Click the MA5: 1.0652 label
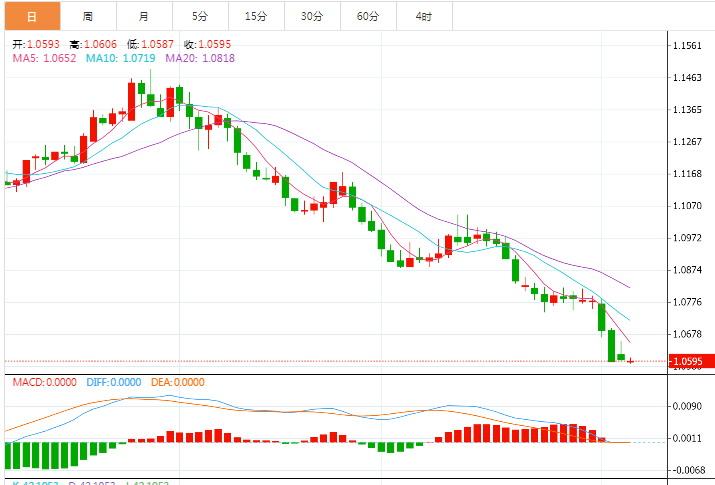 pos(44,58)
